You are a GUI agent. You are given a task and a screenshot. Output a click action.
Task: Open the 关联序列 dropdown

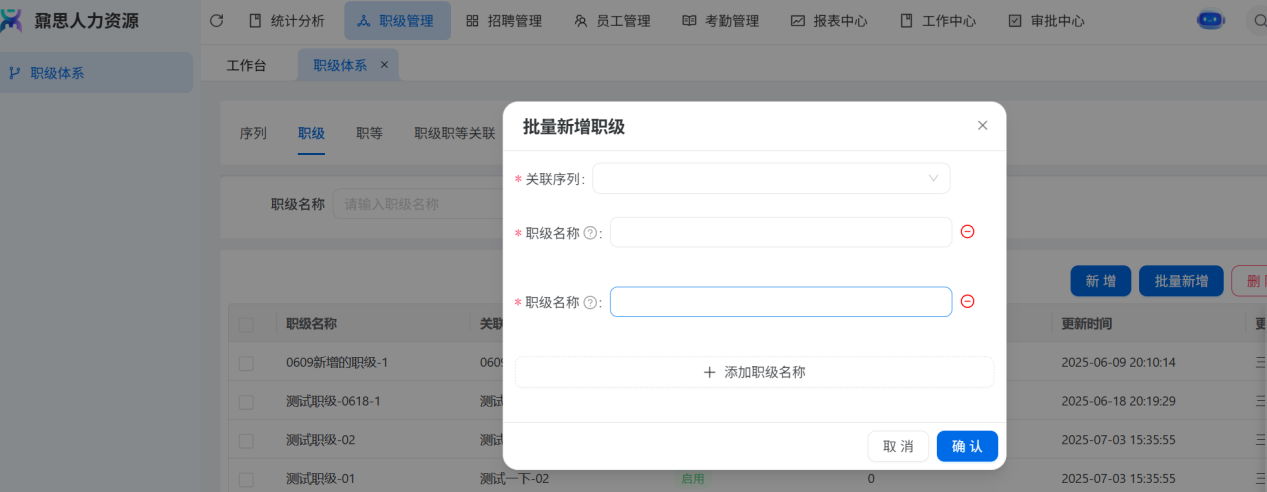click(x=770, y=179)
